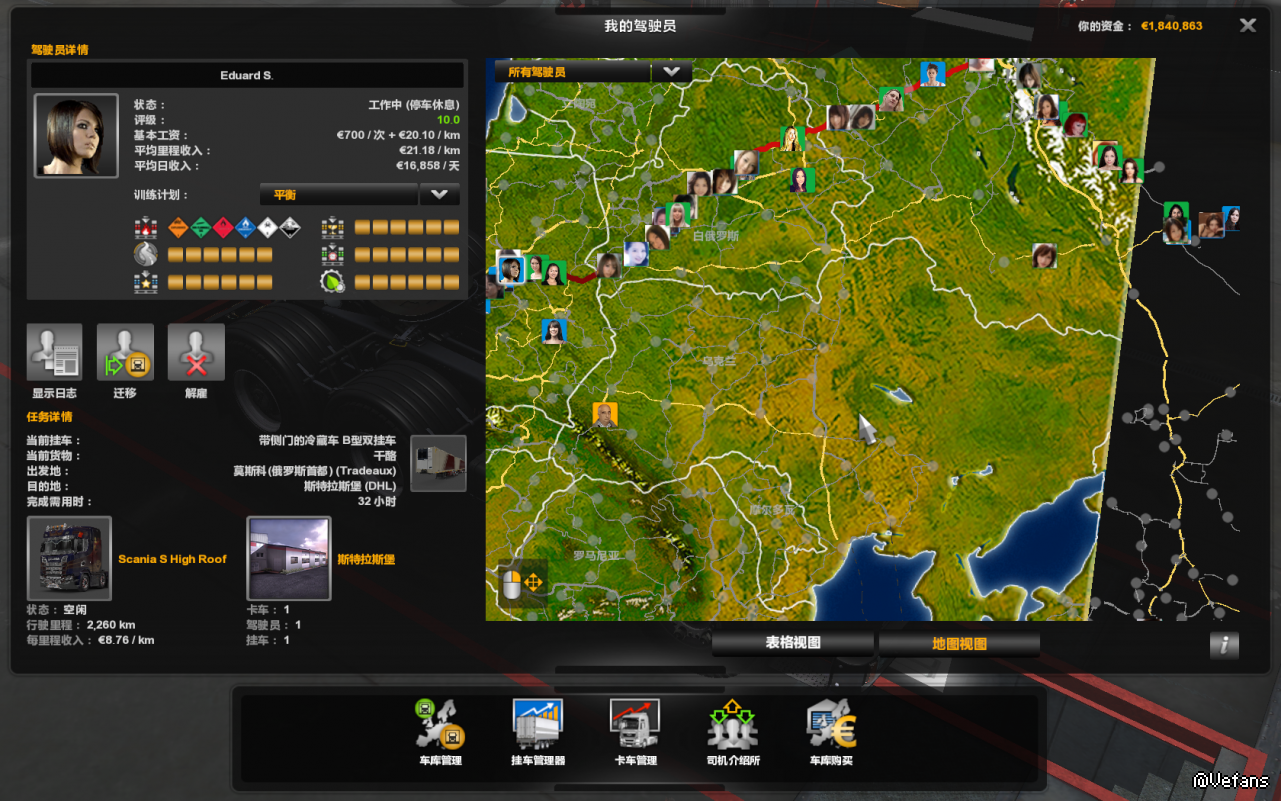Click the 摩尔多瓦 label on the map
Viewport: 1281px width, 801px height.
(772, 510)
